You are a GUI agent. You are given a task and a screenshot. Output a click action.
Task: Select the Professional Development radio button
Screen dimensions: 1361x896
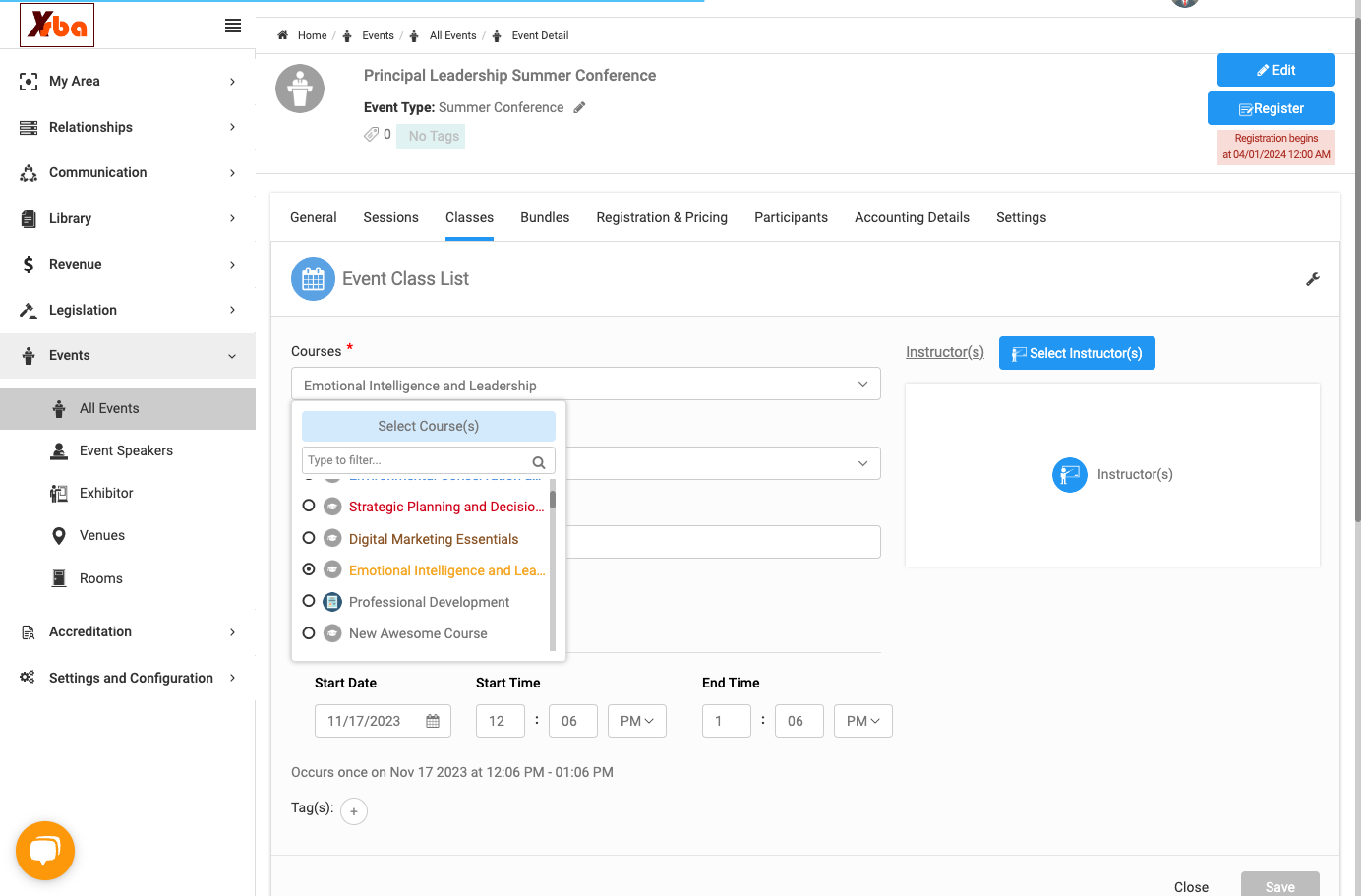pyautogui.click(x=309, y=601)
